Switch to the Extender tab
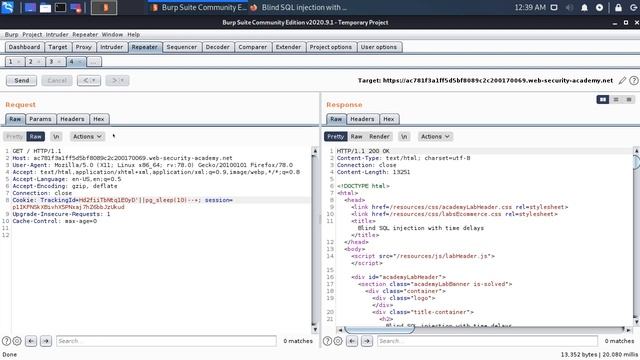640x360 pixels. click(288, 47)
